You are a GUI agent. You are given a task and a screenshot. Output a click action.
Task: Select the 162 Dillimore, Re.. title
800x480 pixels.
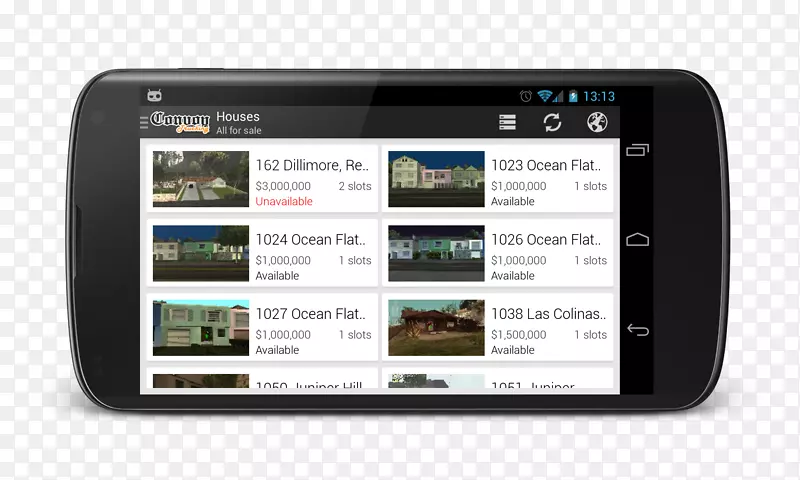pos(312,165)
